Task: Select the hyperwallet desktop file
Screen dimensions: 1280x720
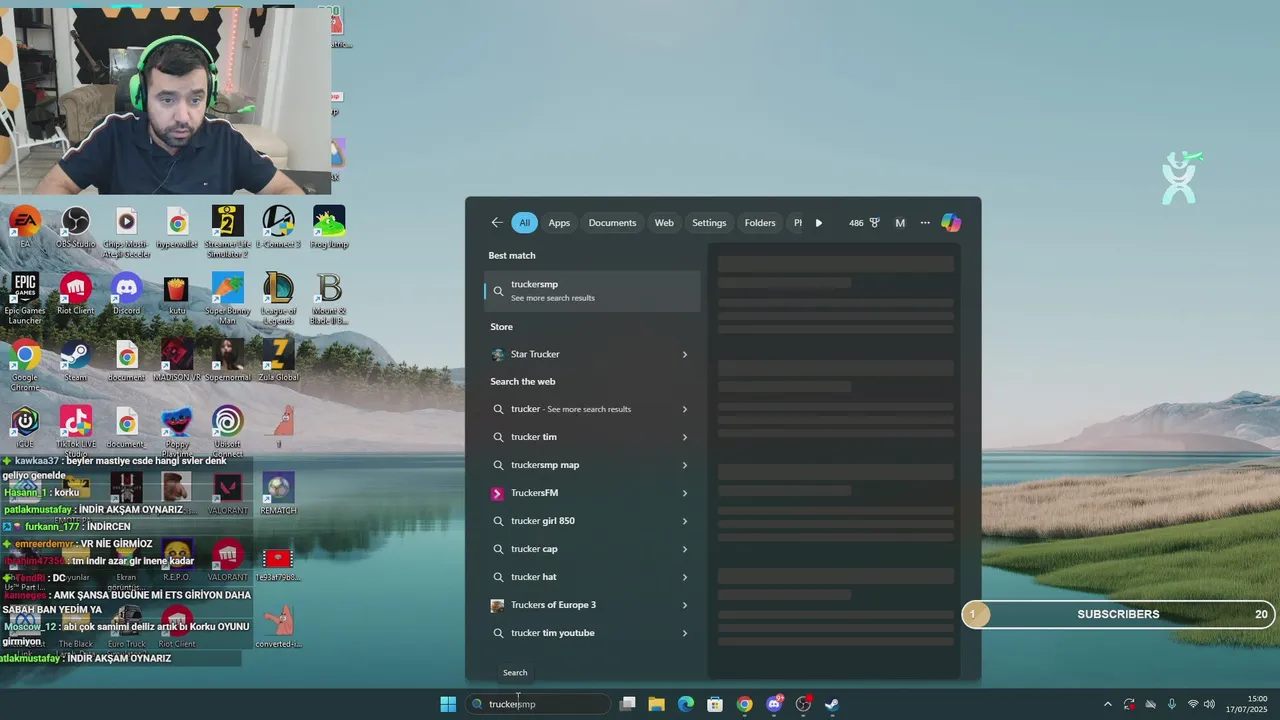Action: (x=177, y=226)
